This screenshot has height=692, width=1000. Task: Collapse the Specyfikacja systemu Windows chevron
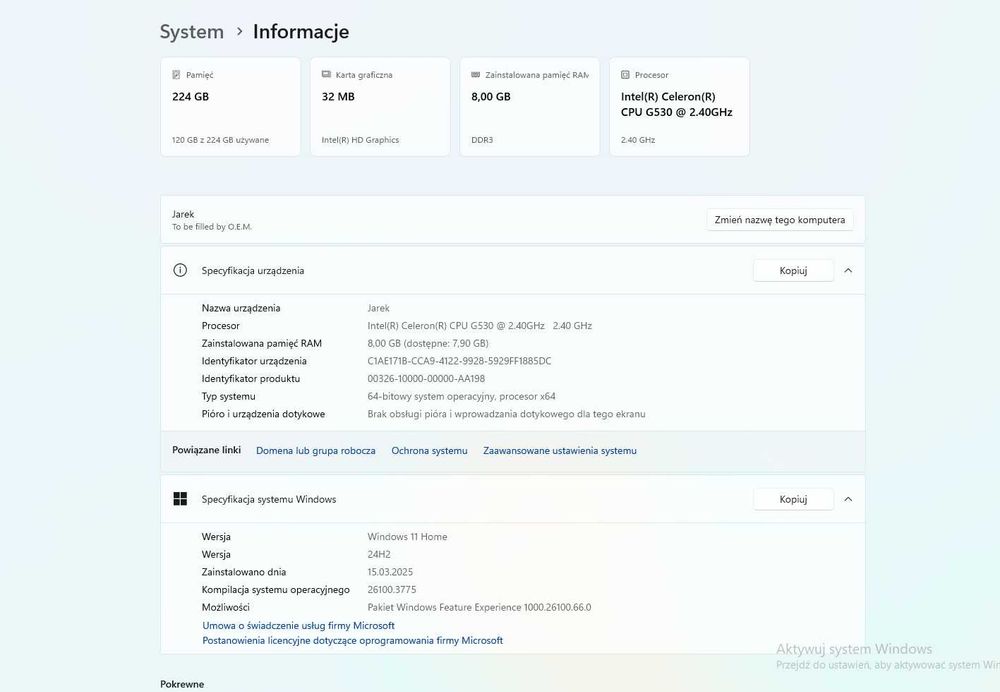pyautogui.click(x=848, y=499)
